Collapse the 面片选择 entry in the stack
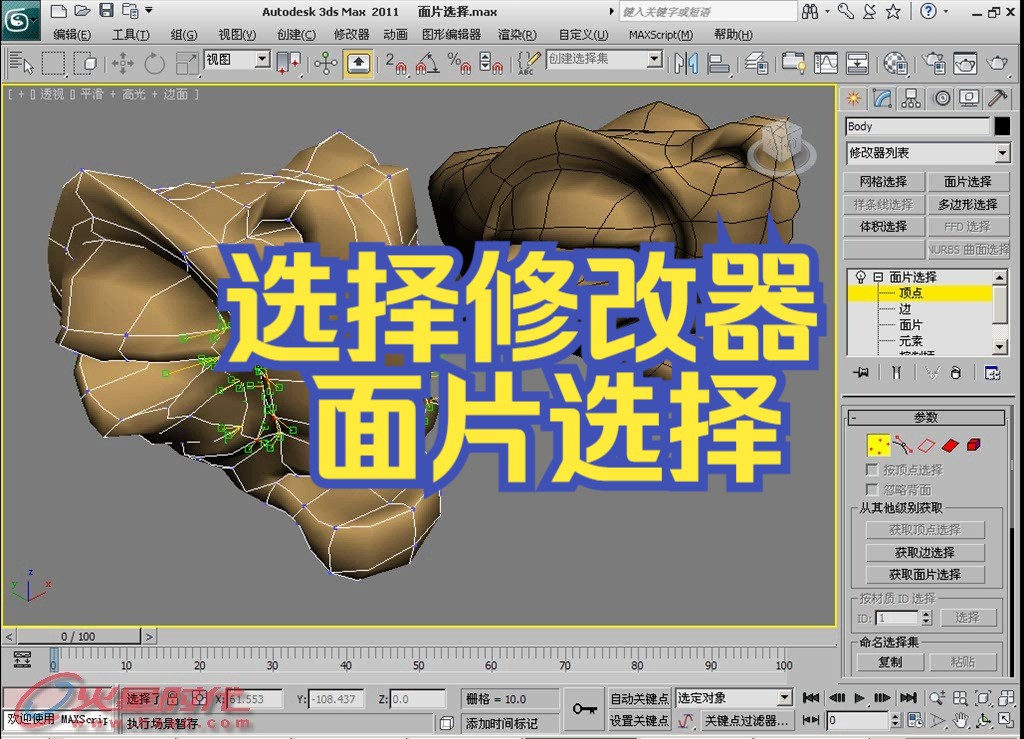1024x739 pixels. coord(877,277)
